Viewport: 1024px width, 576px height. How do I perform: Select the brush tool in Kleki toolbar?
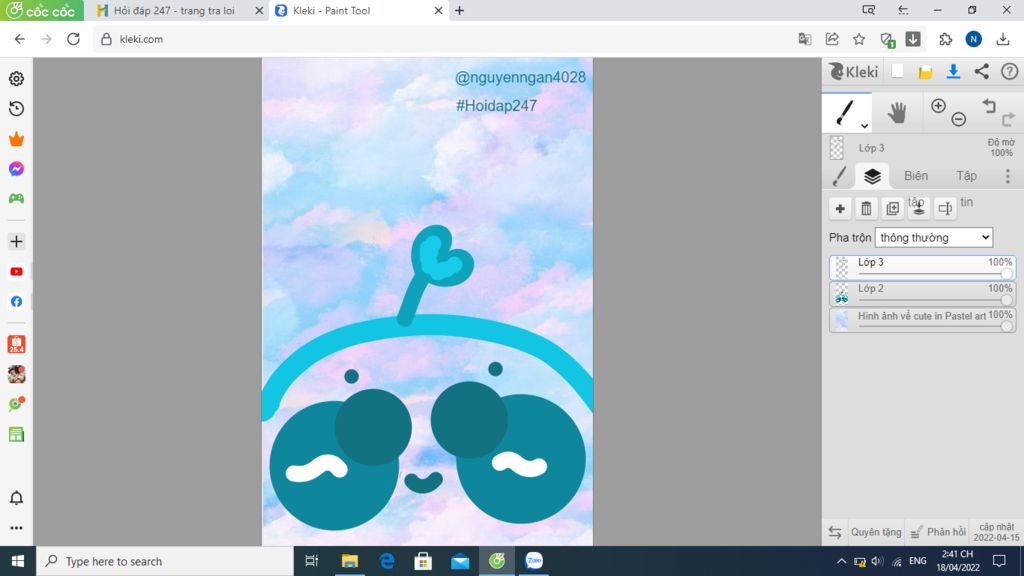click(x=844, y=112)
